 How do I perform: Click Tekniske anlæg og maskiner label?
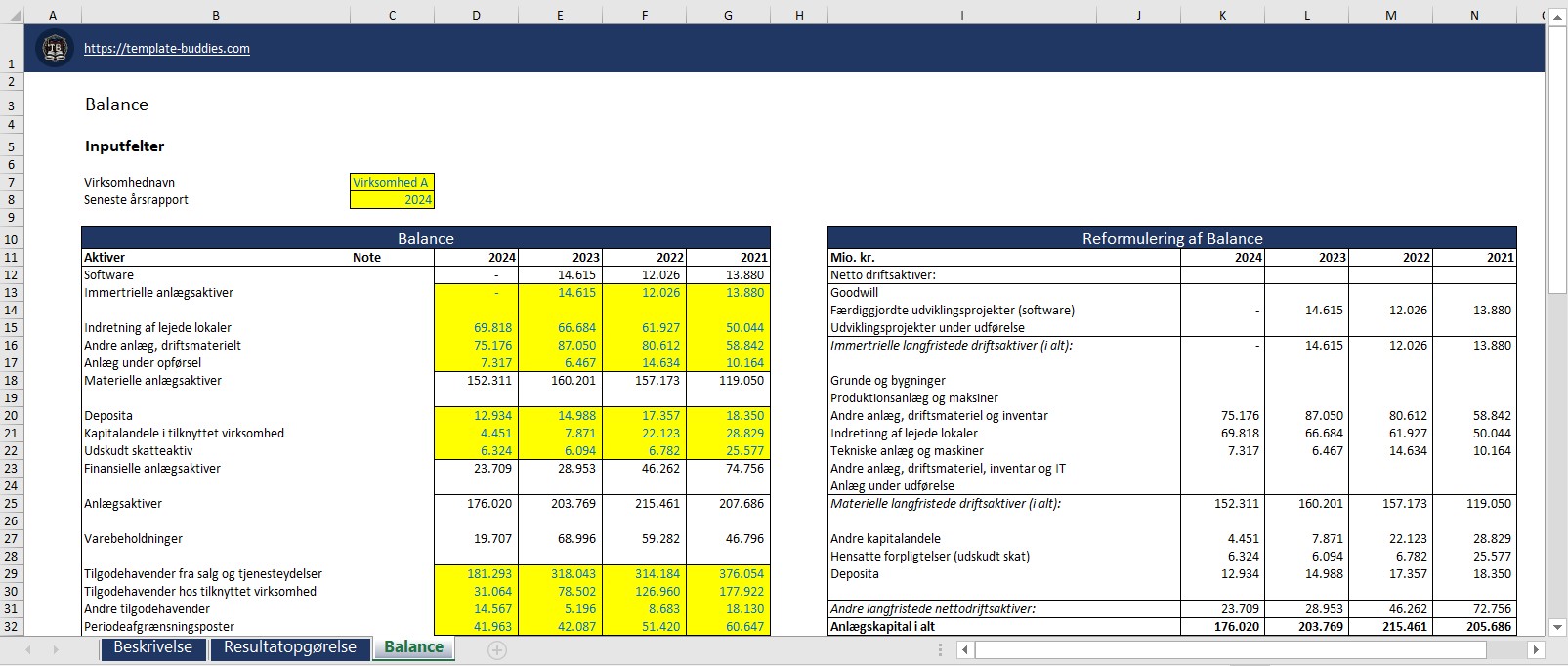click(x=907, y=451)
